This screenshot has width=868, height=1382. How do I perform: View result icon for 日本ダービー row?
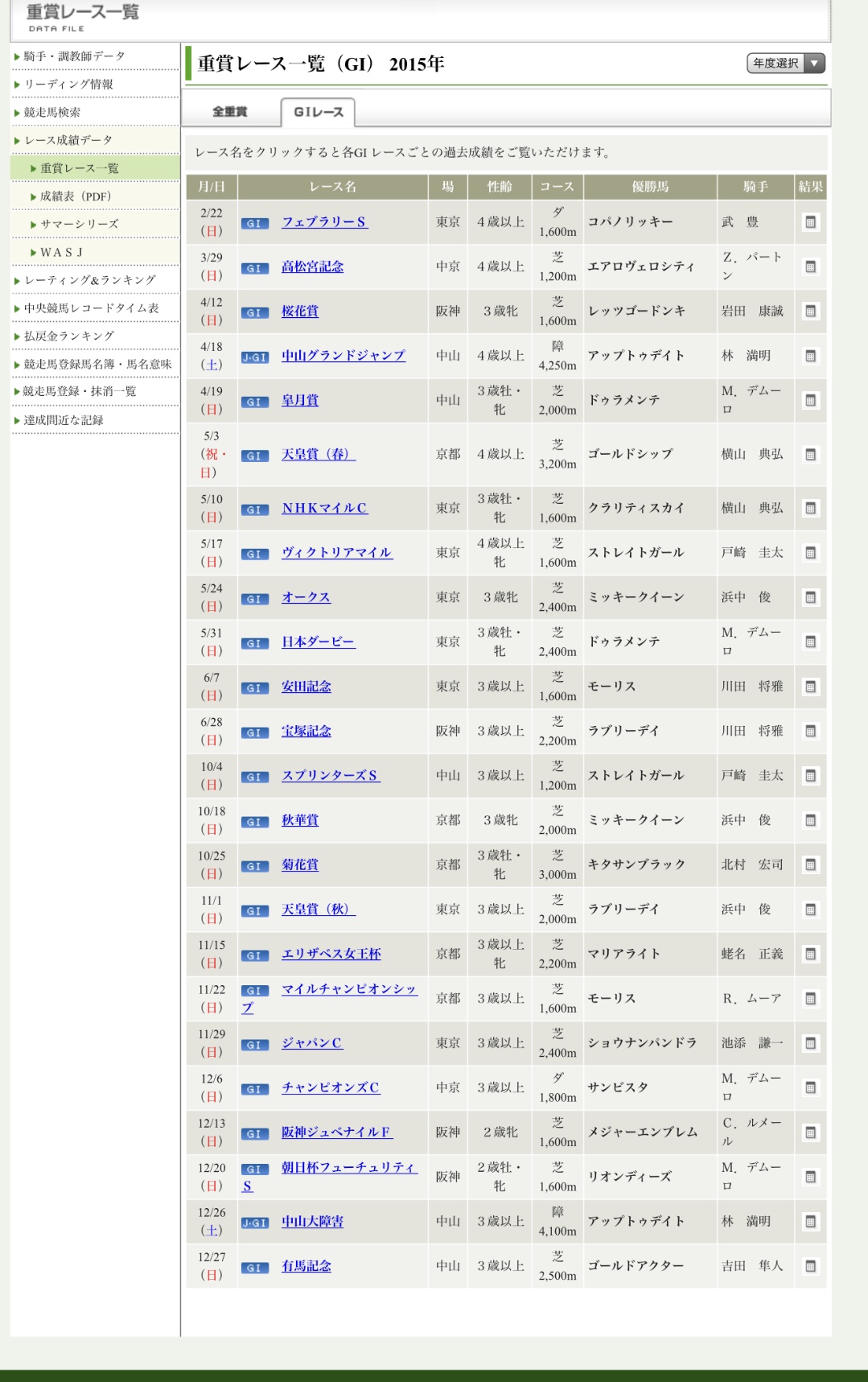pos(810,642)
